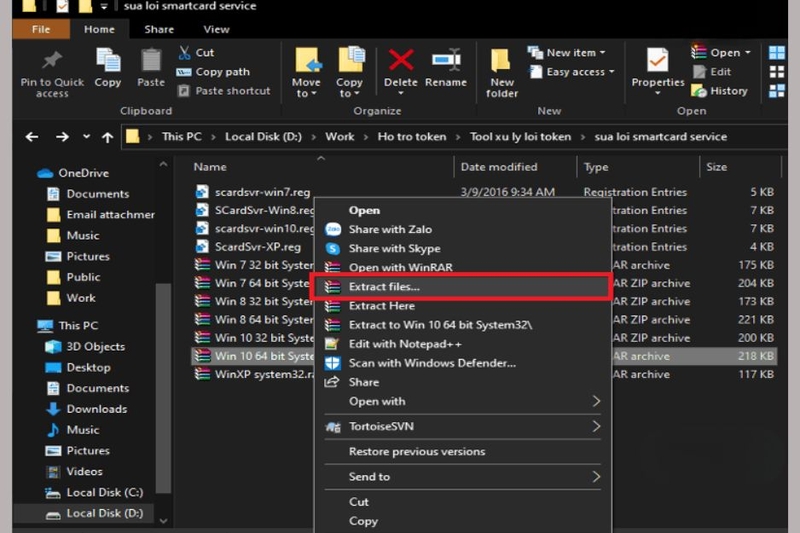Sort by the Type column header
This screenshot has width=800, height=533.
(596, 167)
